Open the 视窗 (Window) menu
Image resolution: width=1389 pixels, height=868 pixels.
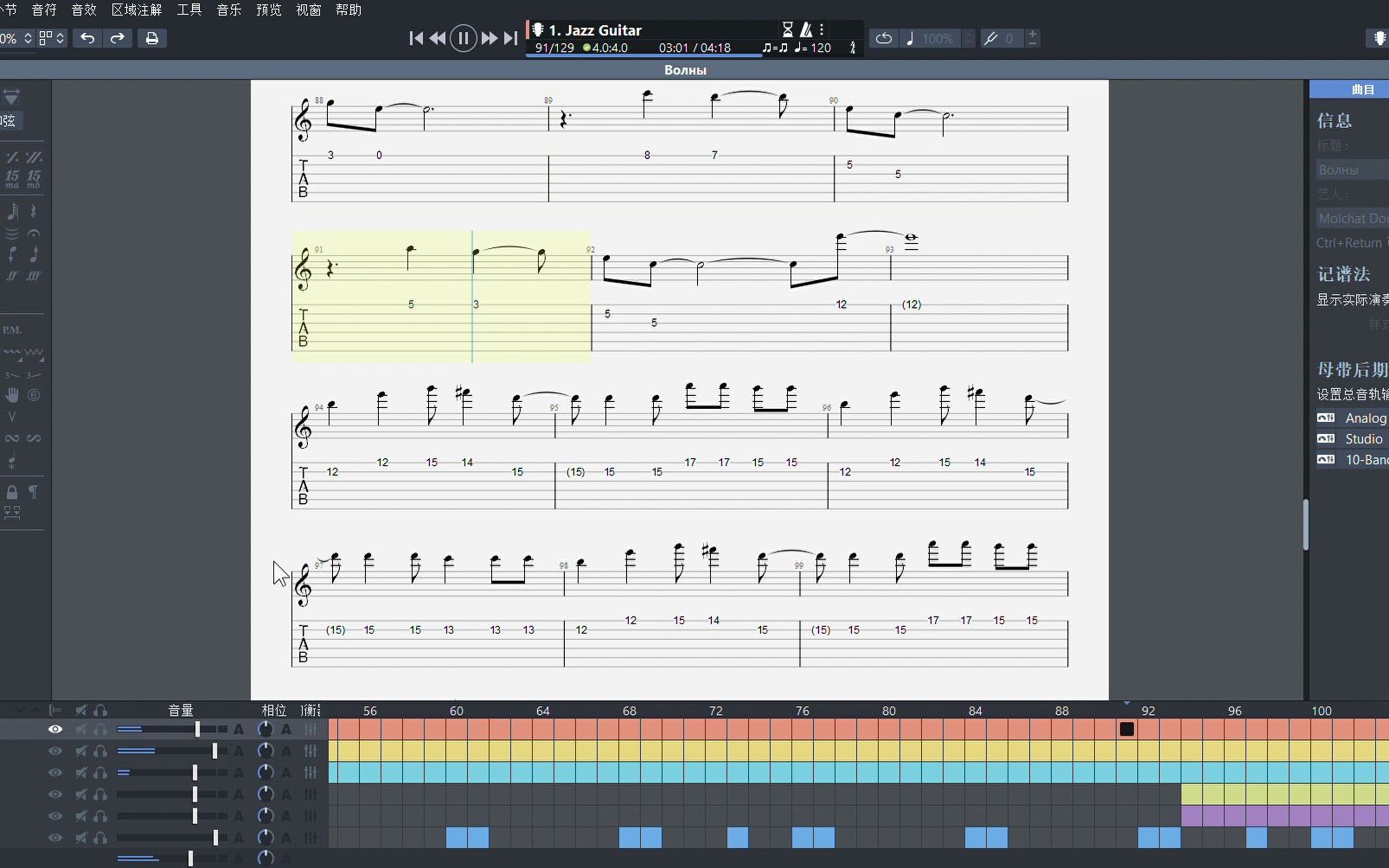click(309, 10)
